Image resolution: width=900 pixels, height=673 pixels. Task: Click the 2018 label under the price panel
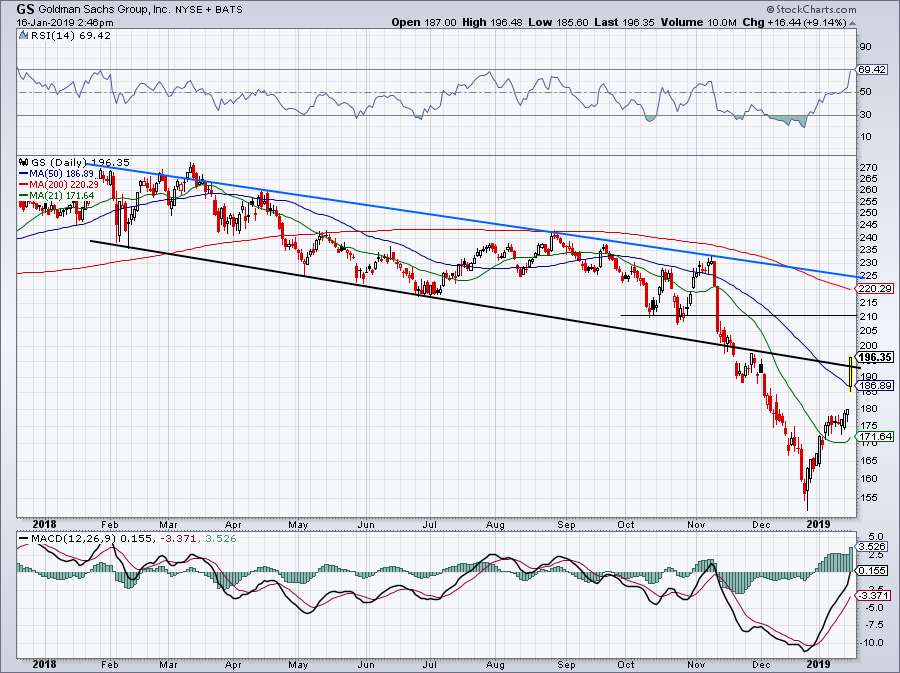point(44,524)
